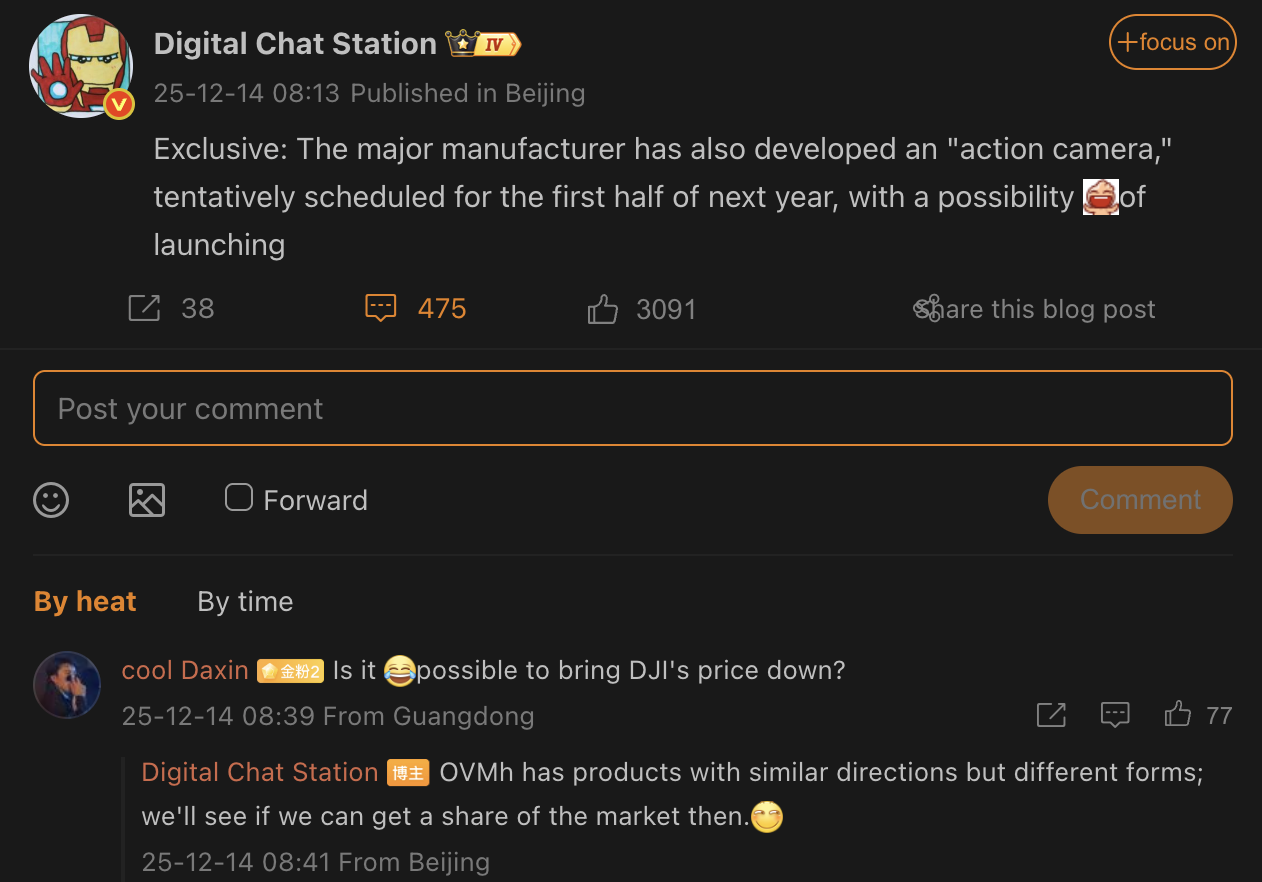This screenshot has width=1262, height=882.
Task: Sort comments By heat
Action: pos(85,601)
